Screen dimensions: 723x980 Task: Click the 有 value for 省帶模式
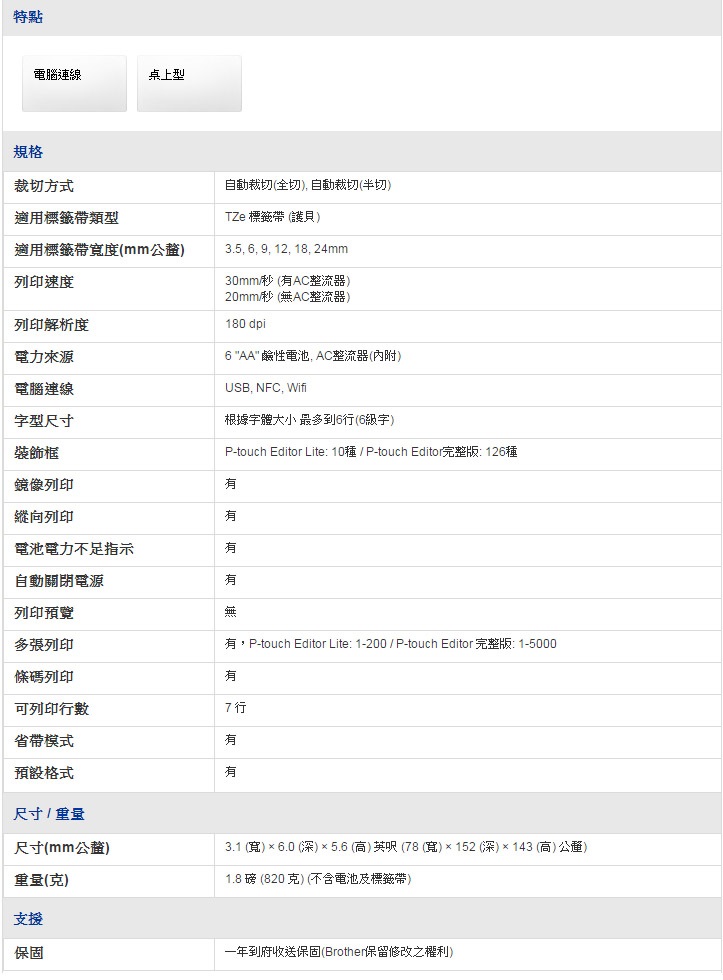(231, 739)
